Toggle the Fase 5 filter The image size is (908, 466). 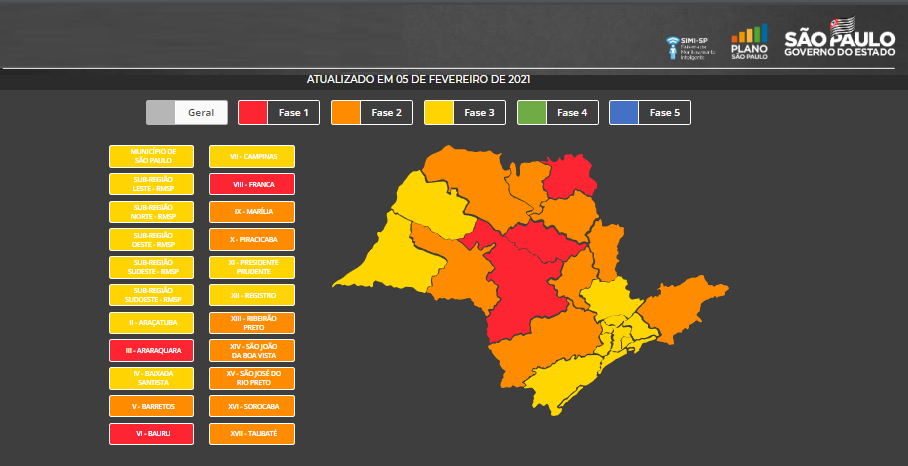pos(650,113)
